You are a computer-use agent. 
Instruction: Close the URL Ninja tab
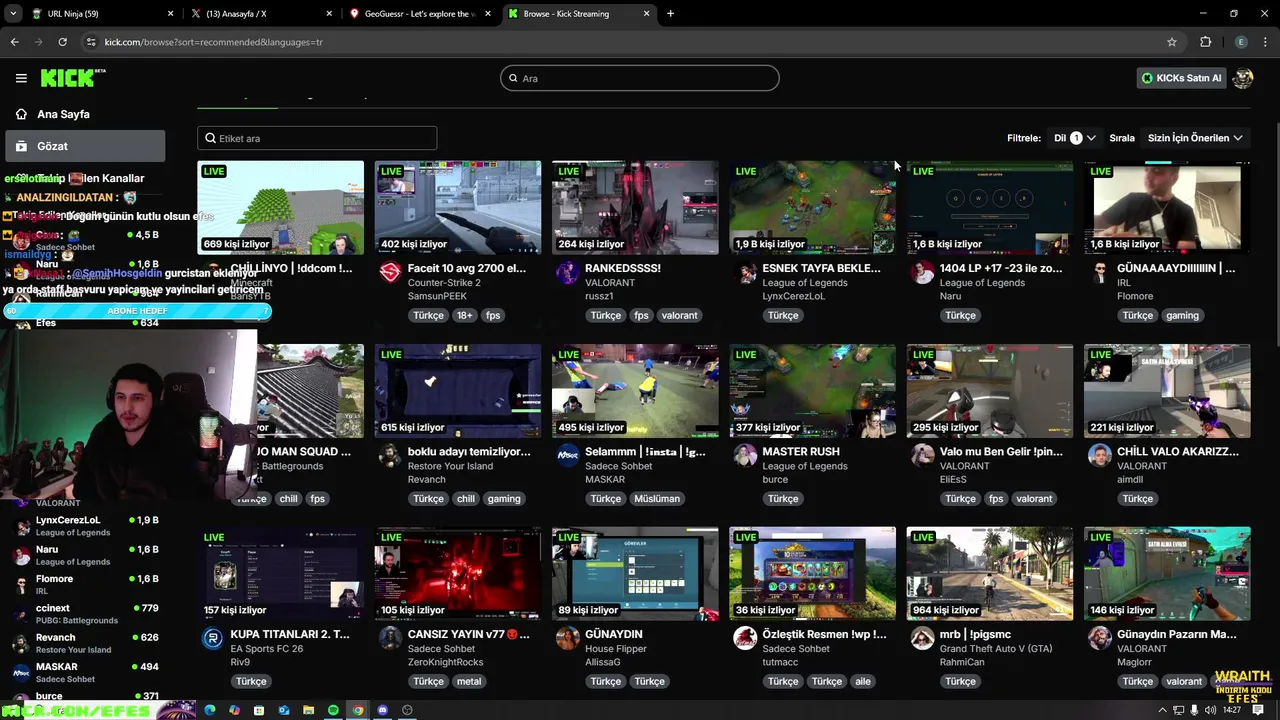(x=170, y=14)
